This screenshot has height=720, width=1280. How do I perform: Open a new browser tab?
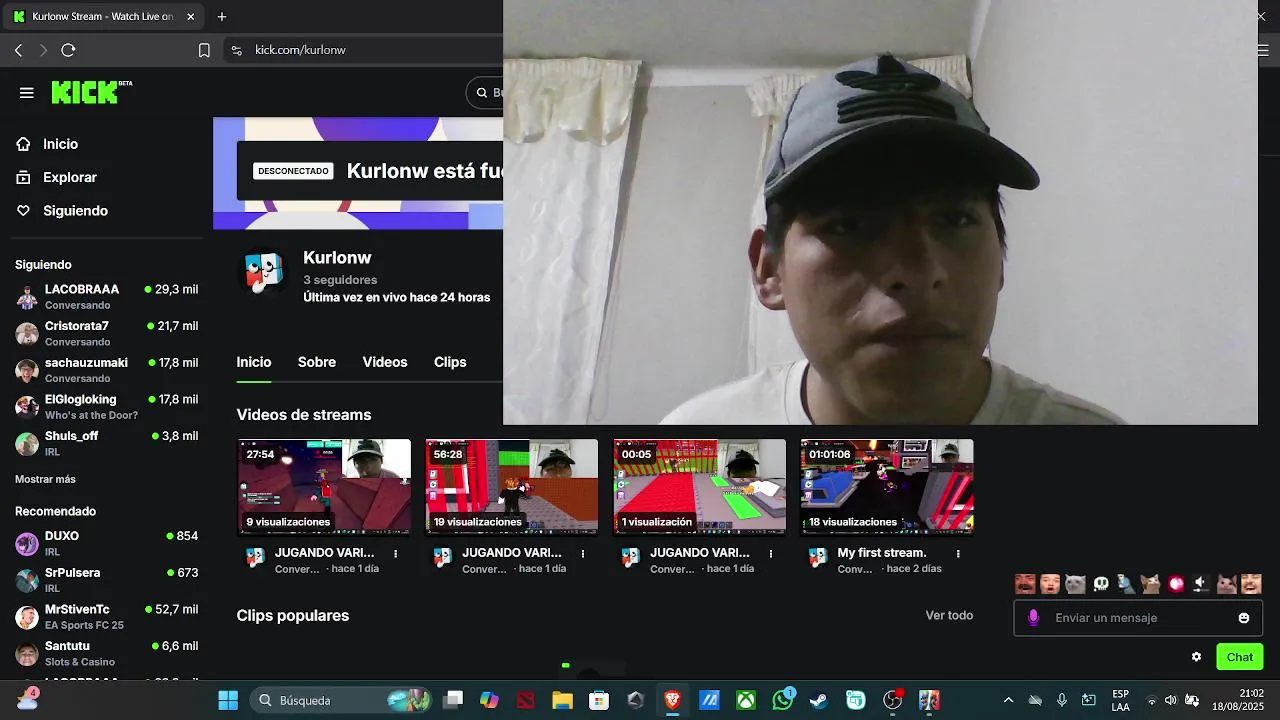click(222, 17)
